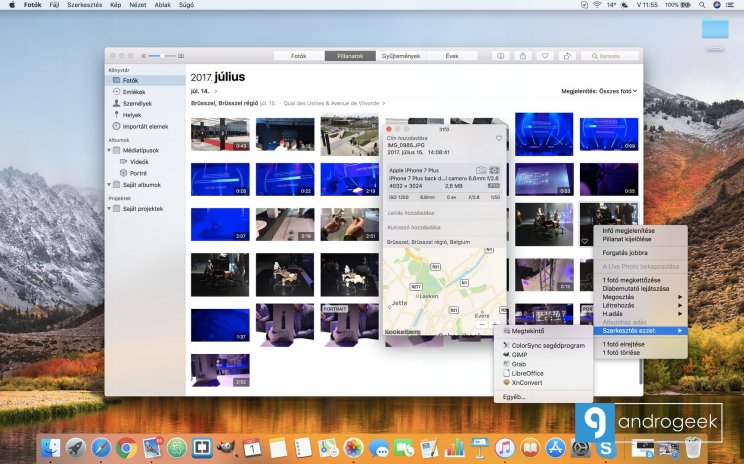This screenshot has width=744, height=464.
Task: Open Google Chrome from the Dock
Action: click(x=126, y=447)
